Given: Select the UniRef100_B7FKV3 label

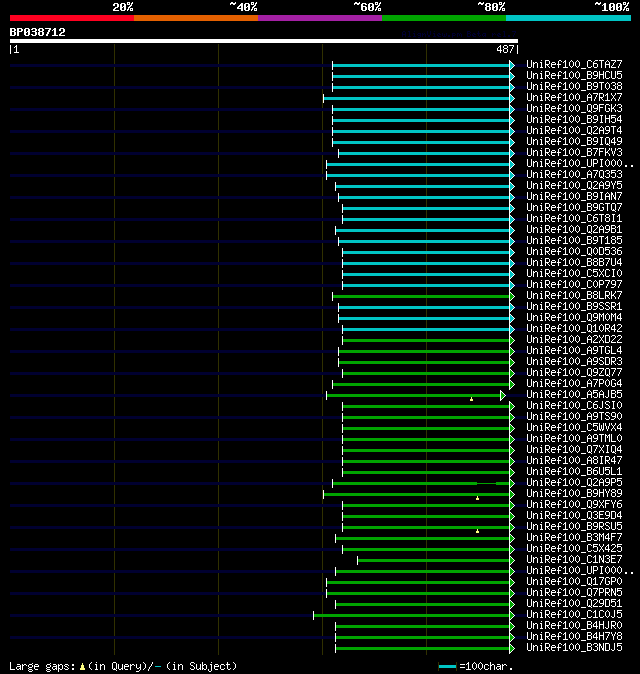Looking at the screenshot, I should click(574, 153).
